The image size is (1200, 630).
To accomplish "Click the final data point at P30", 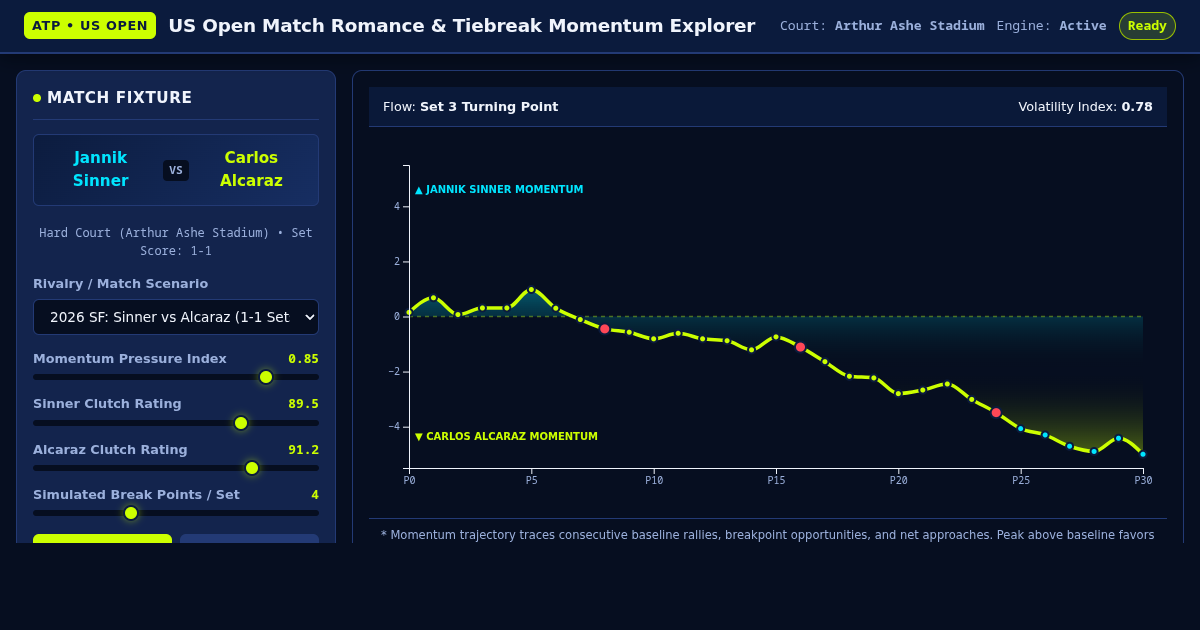I will pos(1143,454).
